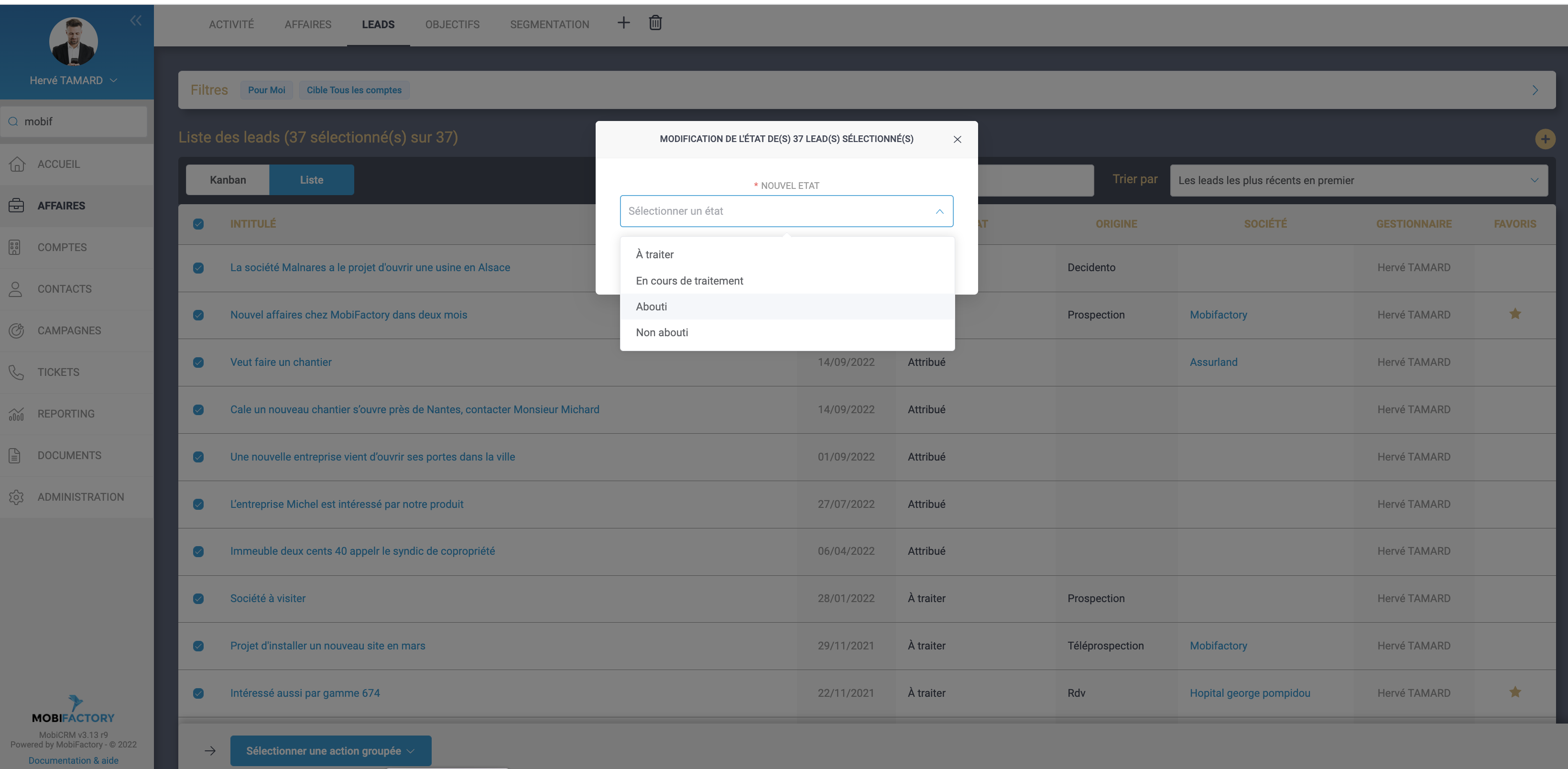Collapse the sidebar with double-chevron icon
This screenshot has height=769, width=1568.
[135, 21]
